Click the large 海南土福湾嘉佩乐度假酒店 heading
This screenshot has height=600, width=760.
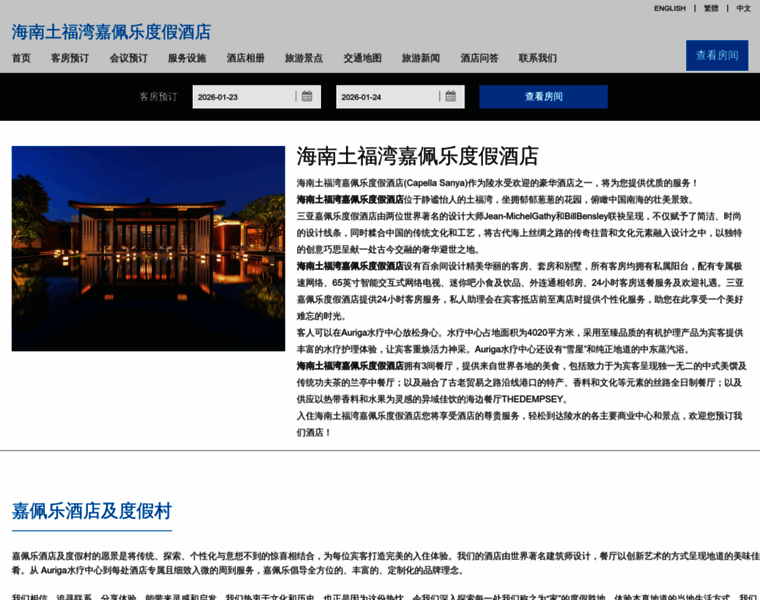[417, 157]
